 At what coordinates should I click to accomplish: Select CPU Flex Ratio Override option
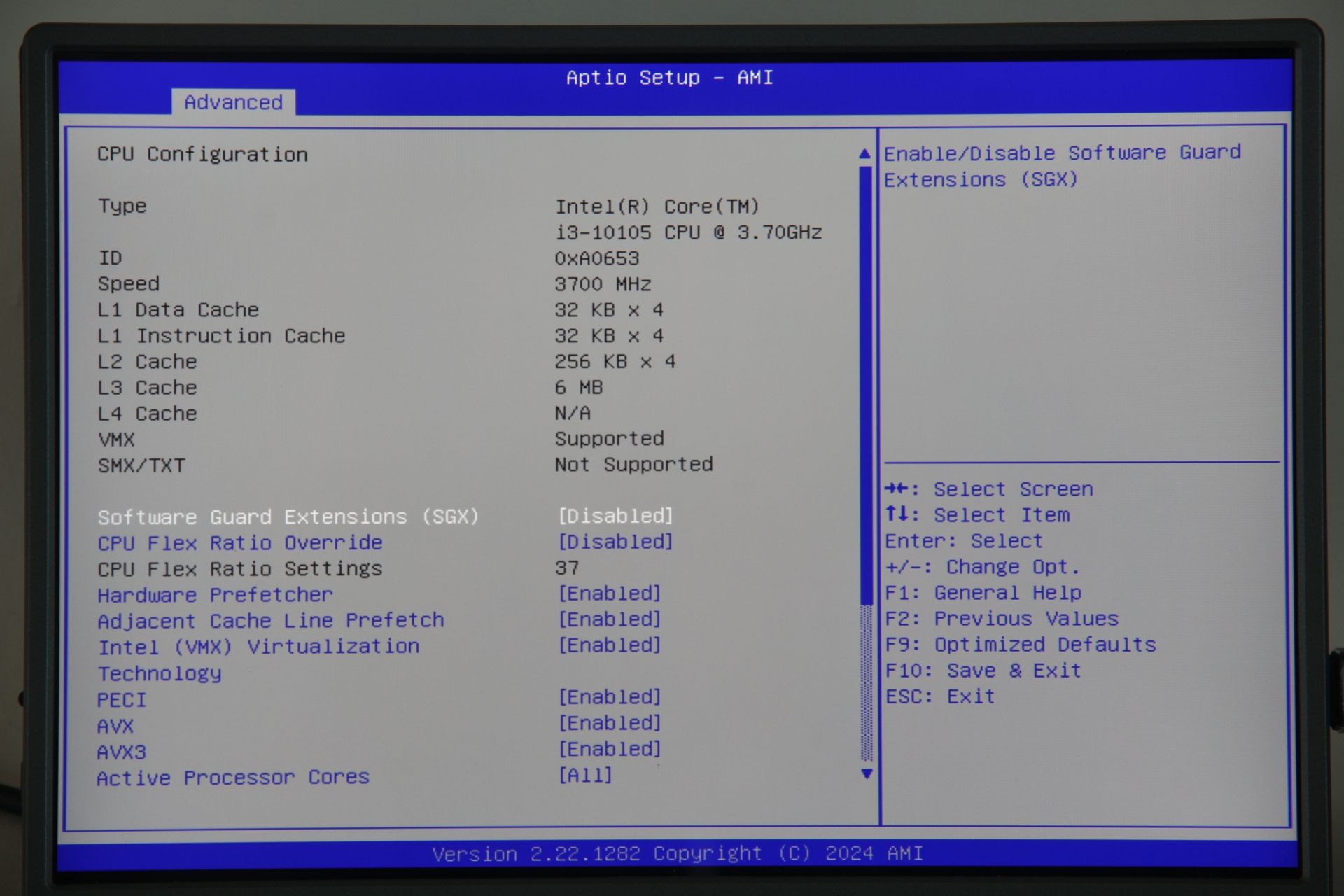[240, 543]
